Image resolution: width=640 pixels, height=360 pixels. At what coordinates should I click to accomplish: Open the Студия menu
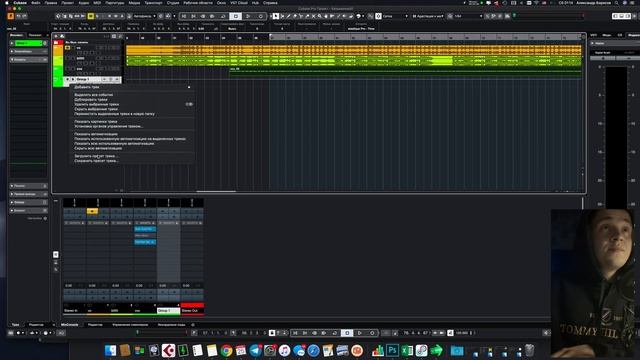tap(173, 3)
